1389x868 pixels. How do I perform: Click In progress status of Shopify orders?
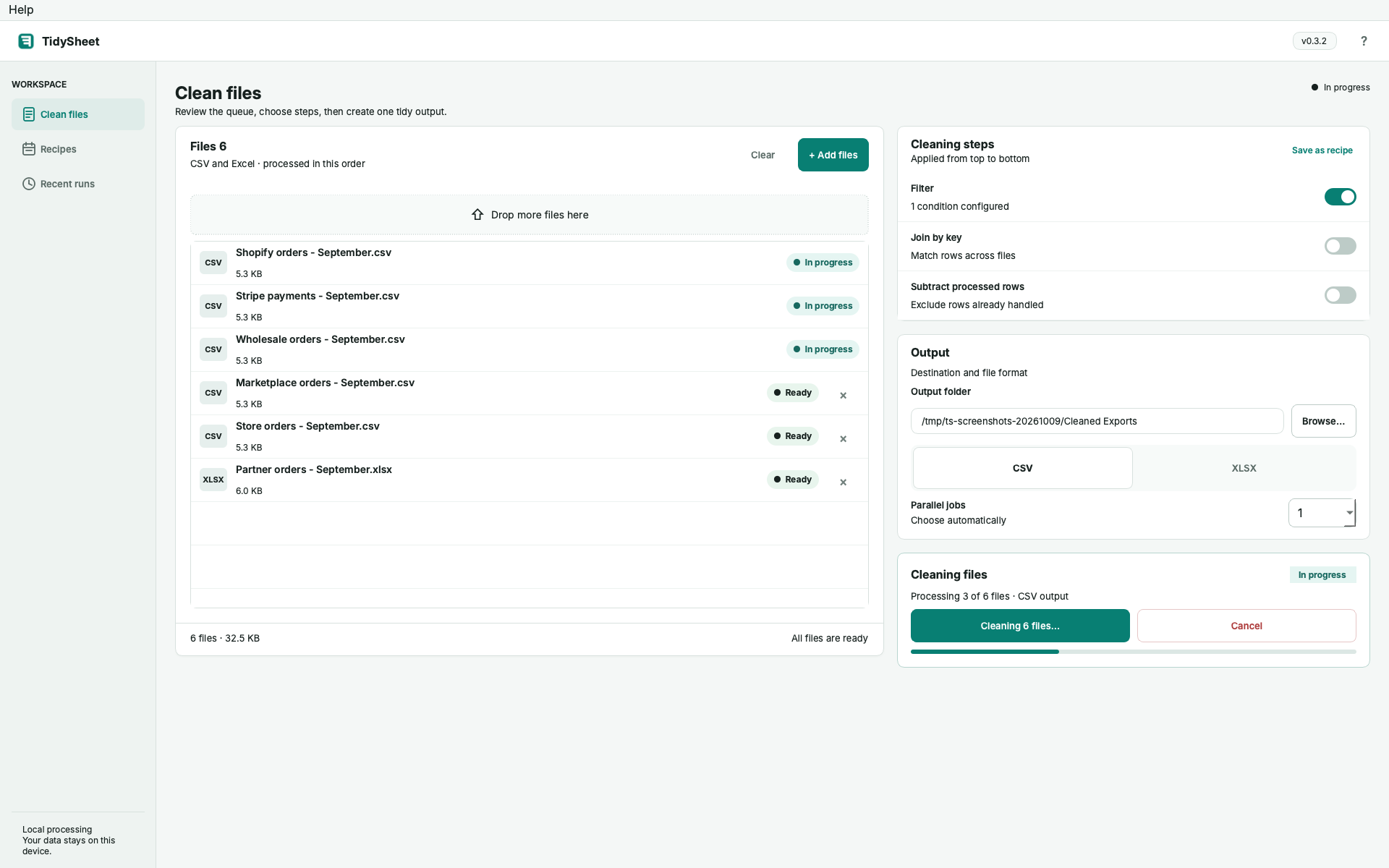click(x=823, y=263)
